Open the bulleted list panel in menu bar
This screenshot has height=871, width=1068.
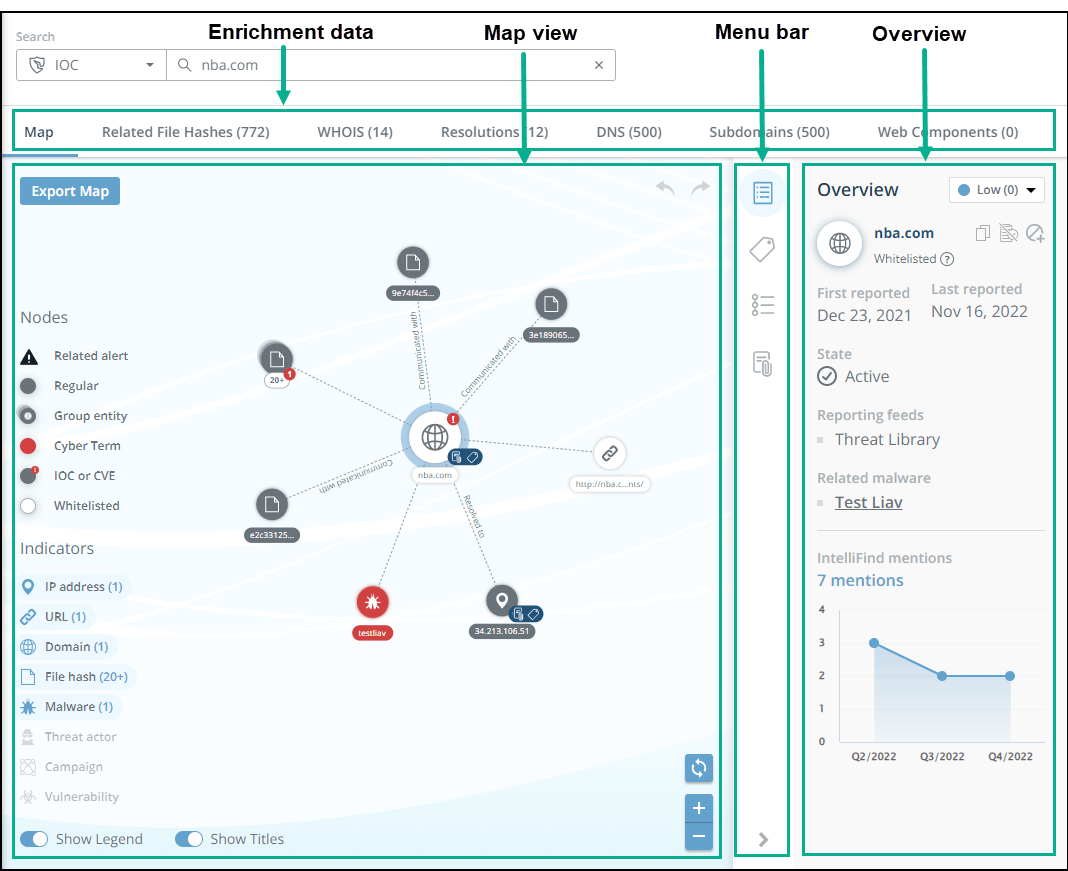pyautogui.click(x=763, y=305)
